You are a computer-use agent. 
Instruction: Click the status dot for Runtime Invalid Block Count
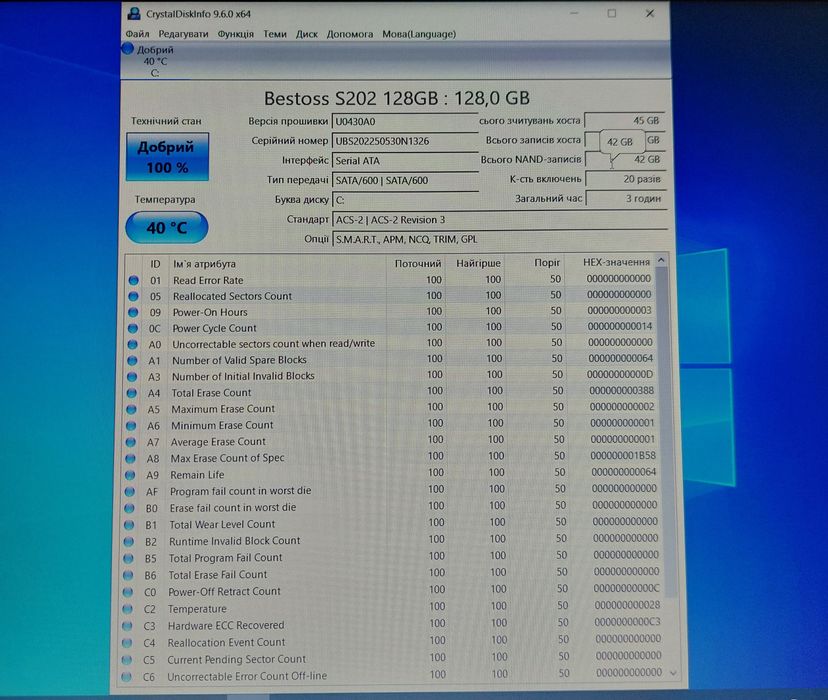coord(128,542)
